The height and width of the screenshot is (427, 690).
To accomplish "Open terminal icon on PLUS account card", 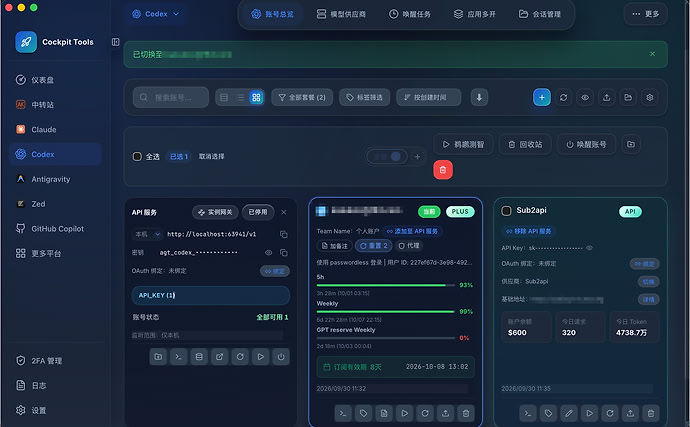I will pyautogui.click(x=343, y=413).
